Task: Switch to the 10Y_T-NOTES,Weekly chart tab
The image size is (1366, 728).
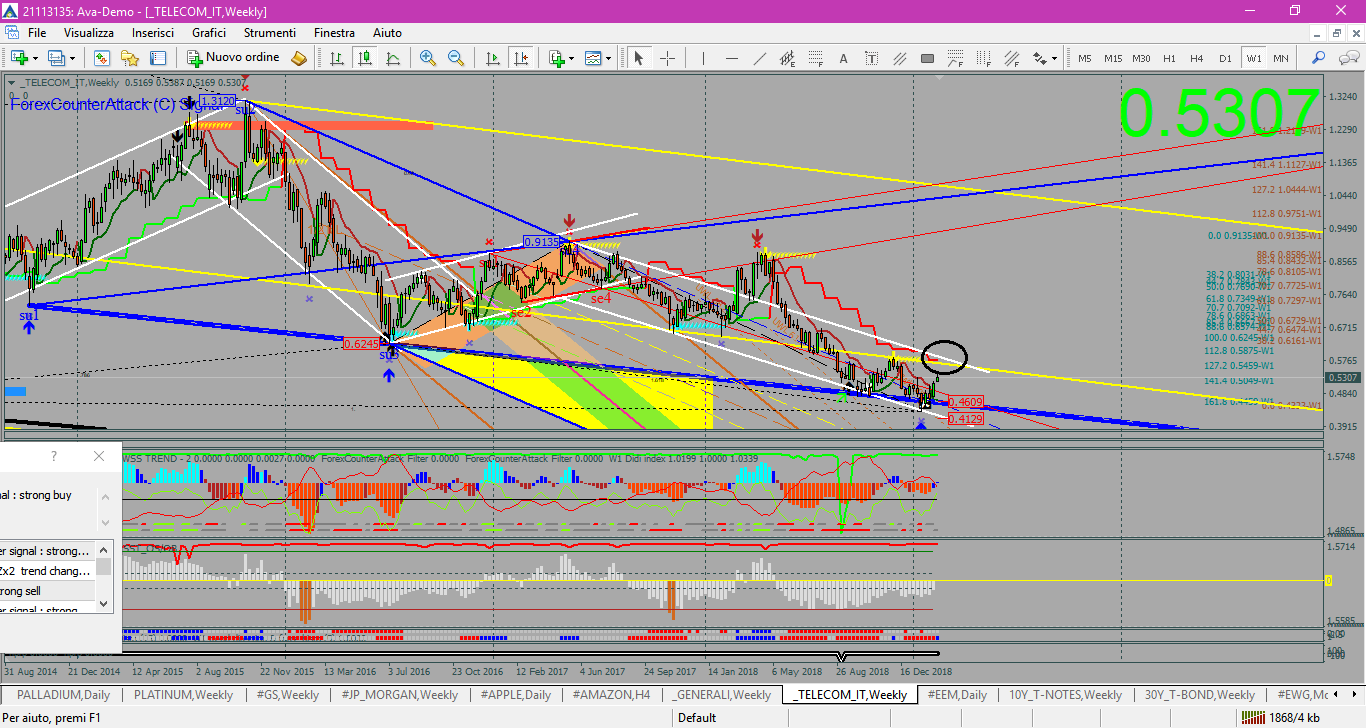Action: (1065, 694)
